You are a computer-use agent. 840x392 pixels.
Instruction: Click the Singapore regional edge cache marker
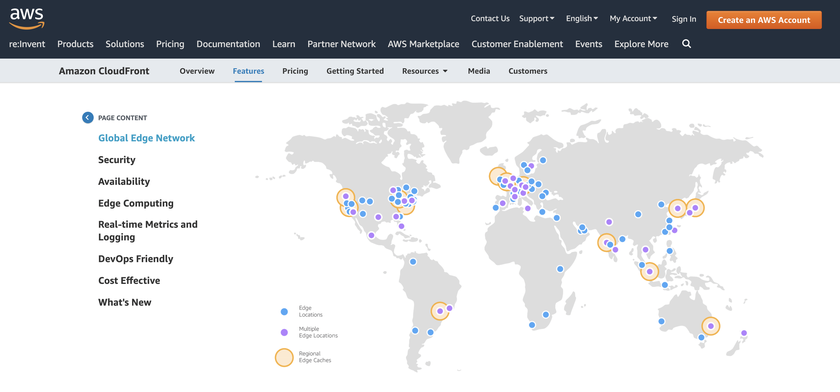[649, 272]
